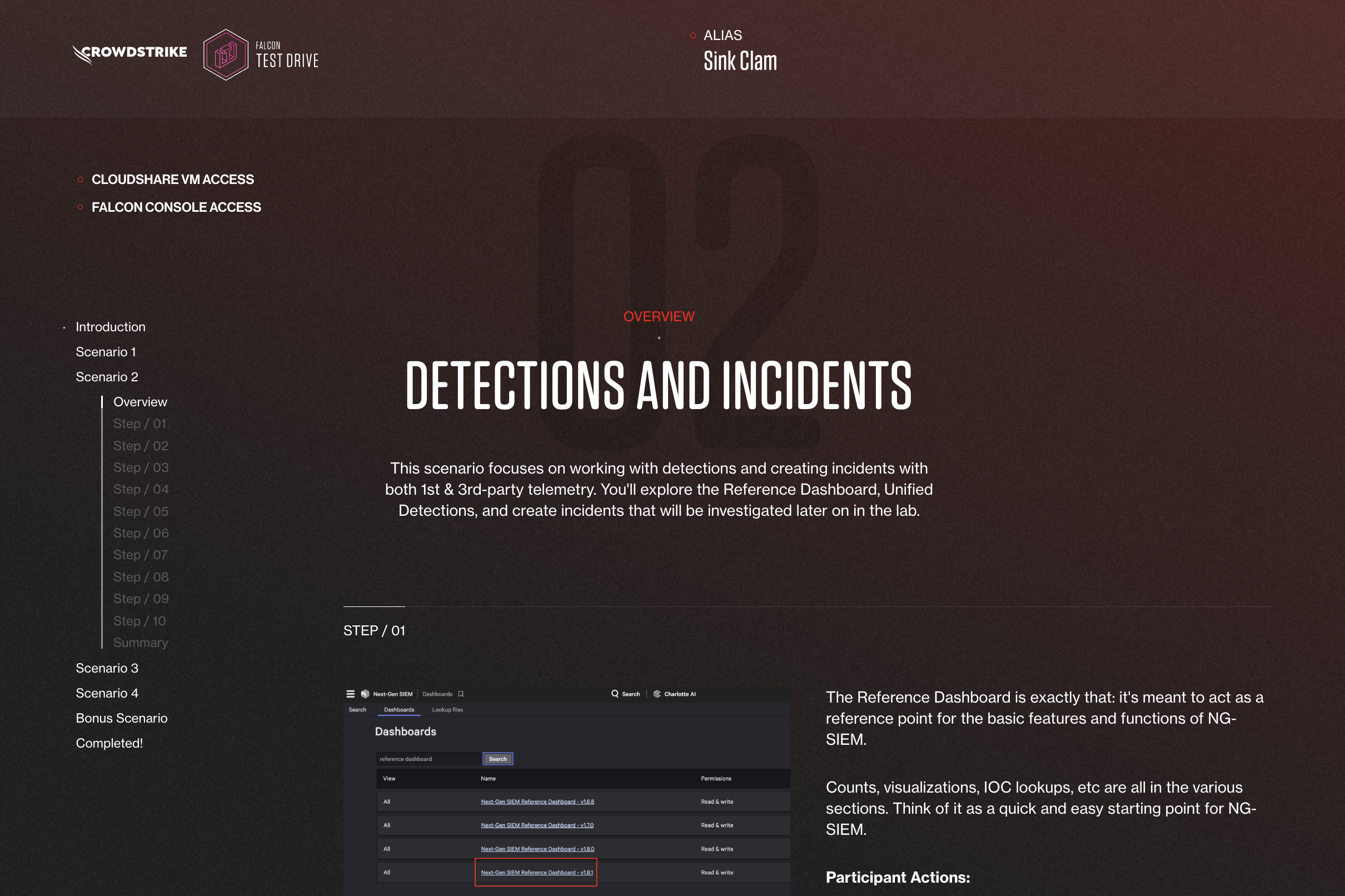Click the Next-Gen SIEM falcon icon
The width and height of the screenshot is (1345, 896).
(x=365, y=694)
